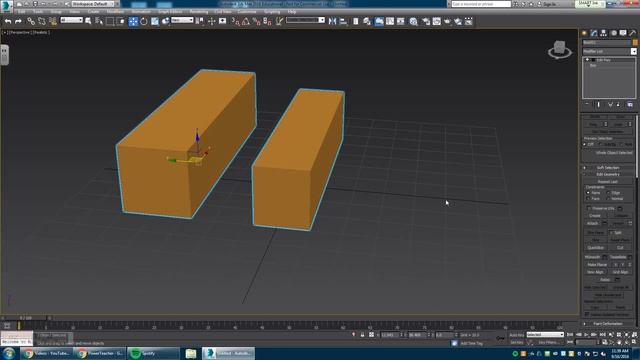Select the Normal constraint radio button
The width and height of the screenshot is (640, 360).
pyautogui.click(x=609, y=199)
